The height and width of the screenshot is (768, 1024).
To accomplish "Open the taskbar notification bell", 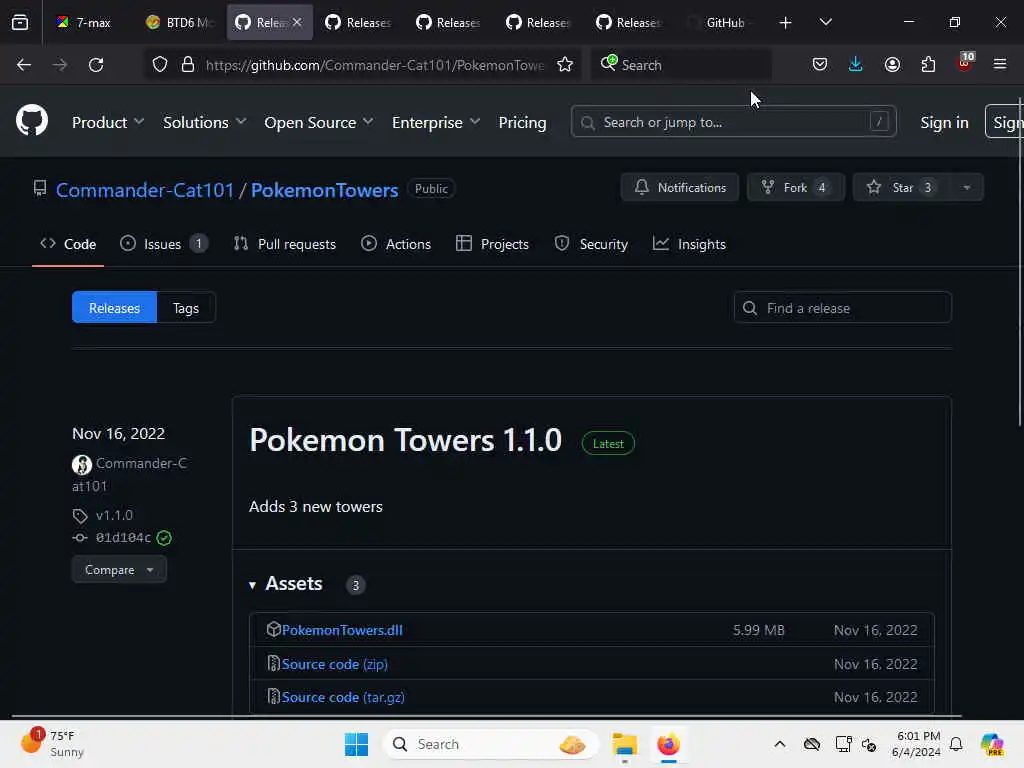I will coord(956,744).
